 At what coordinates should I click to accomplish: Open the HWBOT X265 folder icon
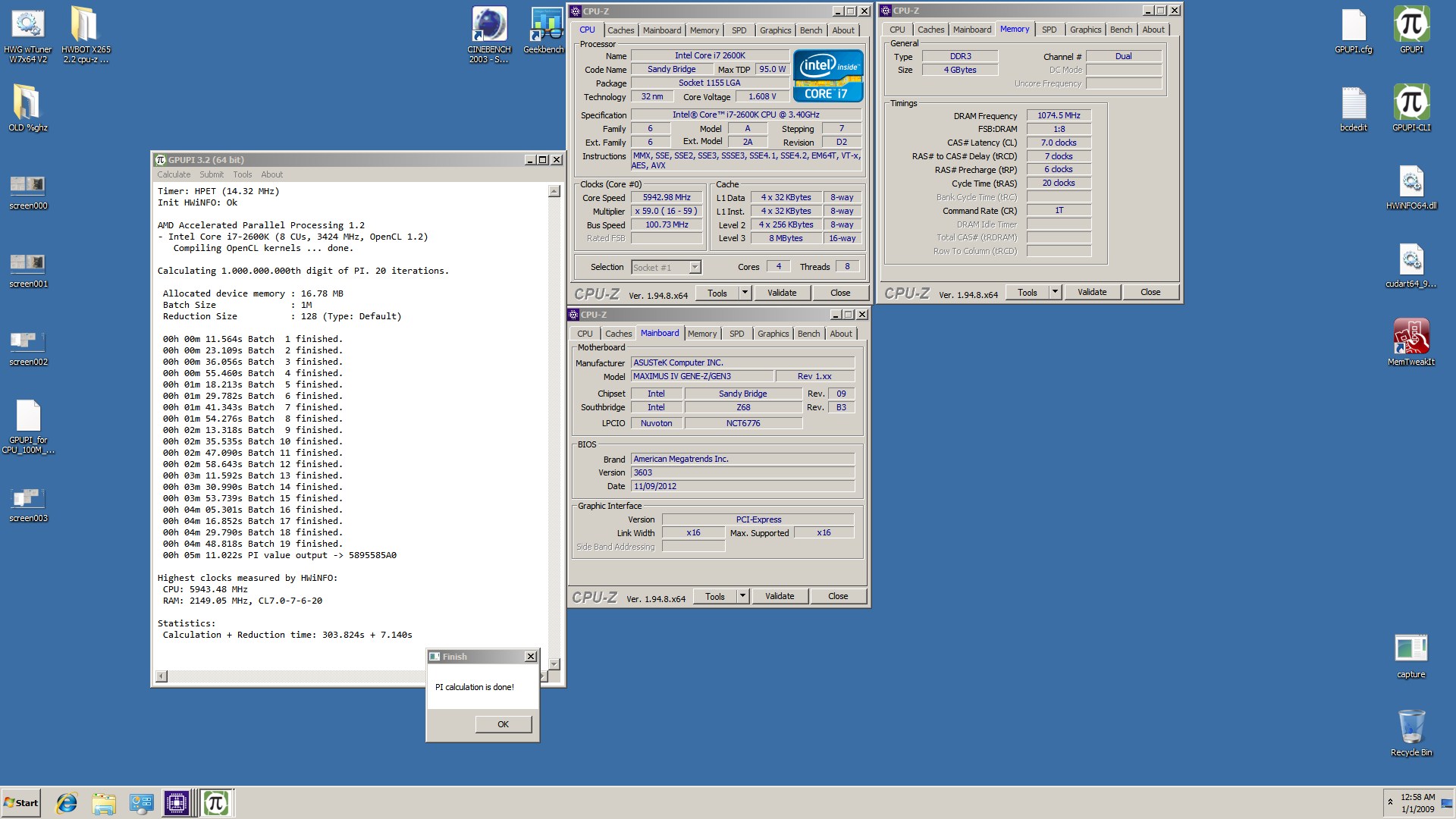85,34
